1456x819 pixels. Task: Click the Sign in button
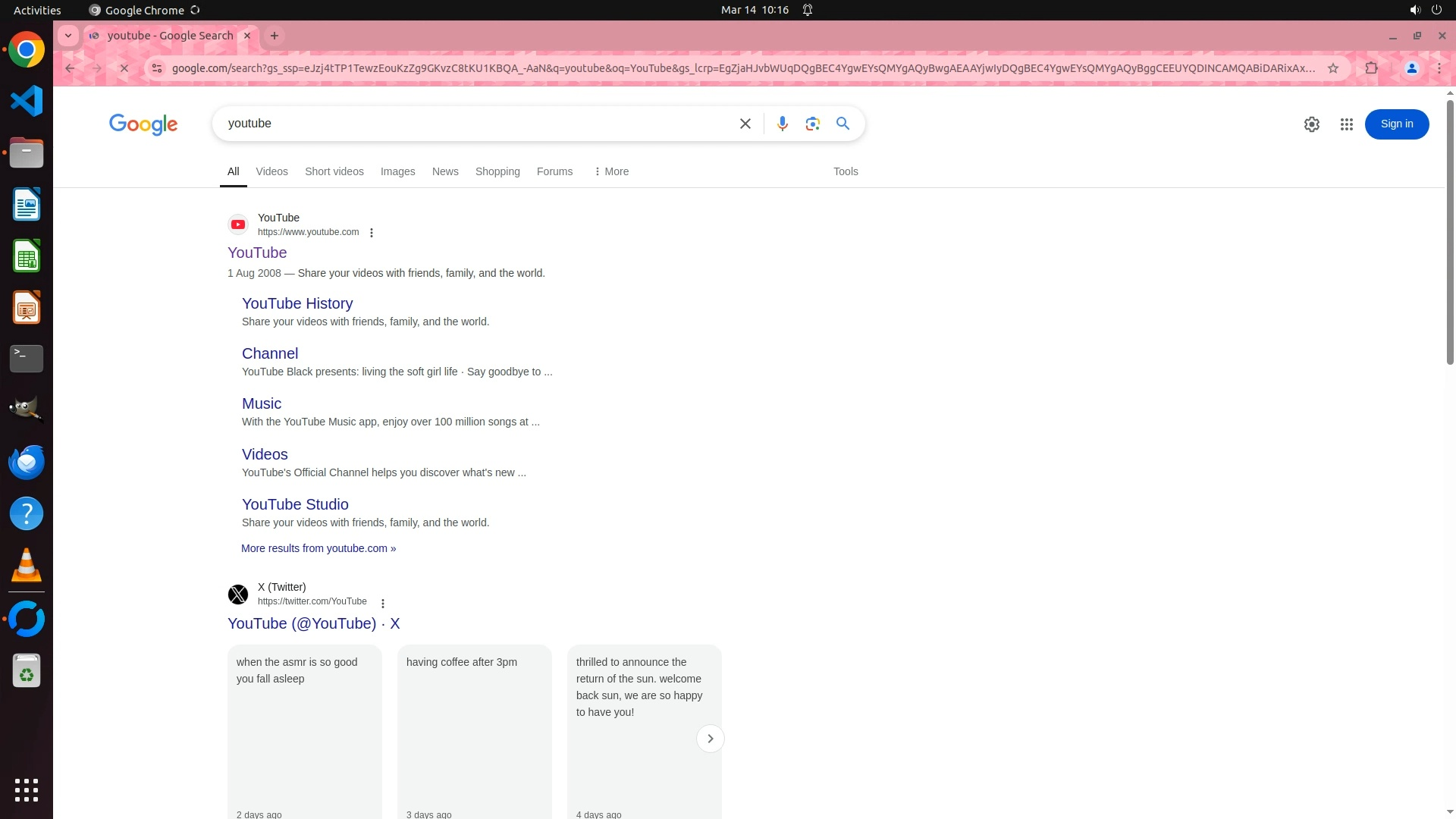pos(1396,124)
